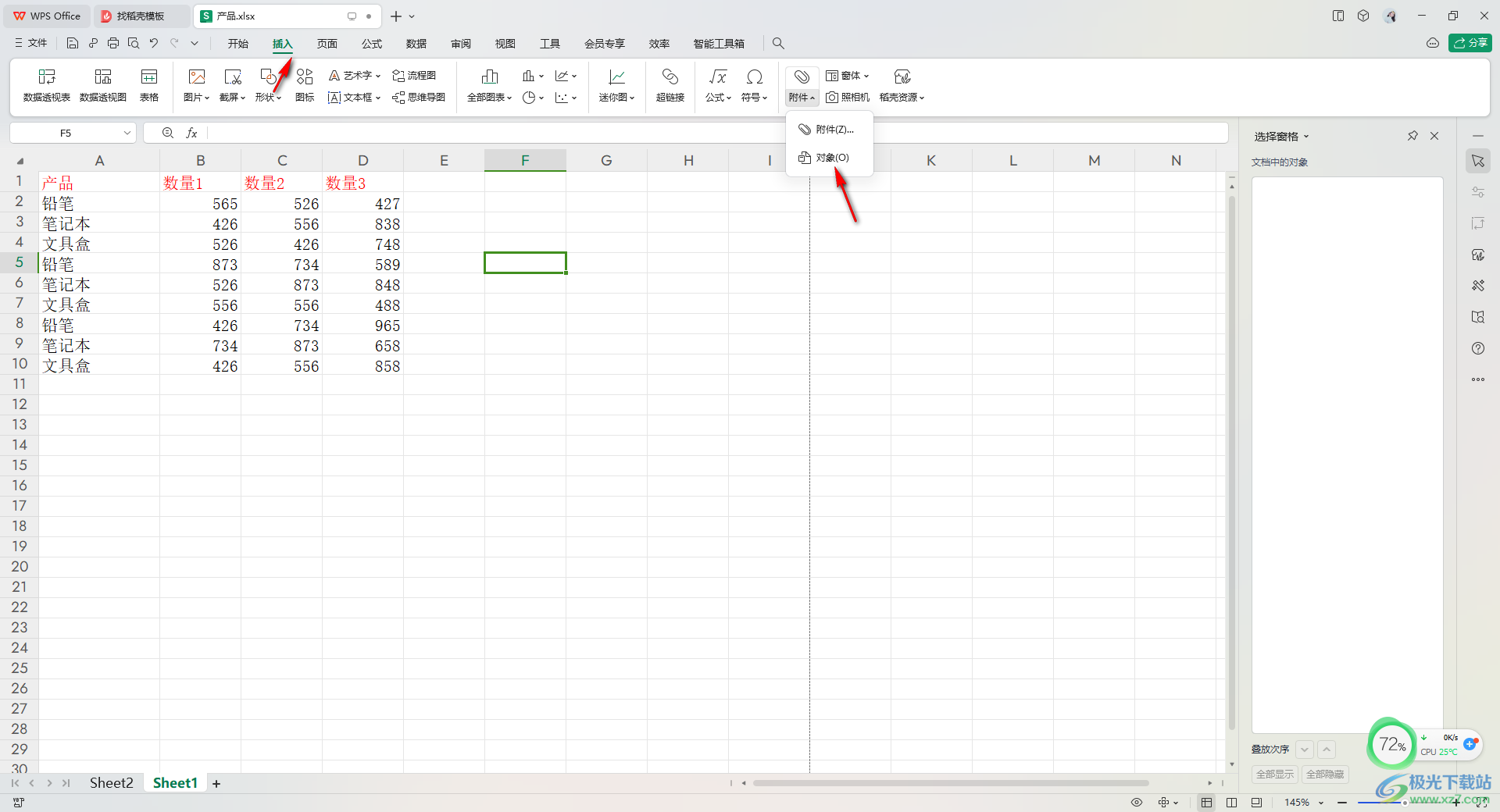
Task: Click the zoom slider handle in status bar
Action: [x=1405, y=803]
